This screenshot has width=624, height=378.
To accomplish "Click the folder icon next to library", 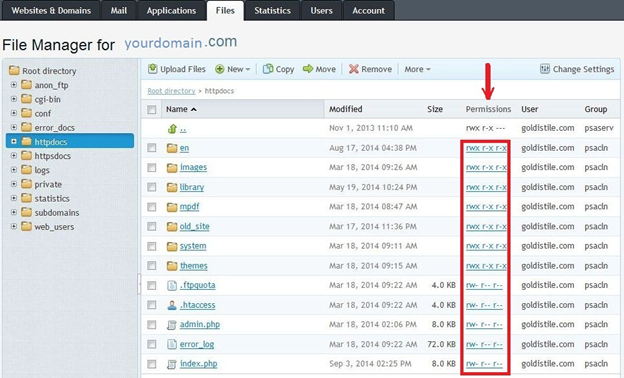I will coord(172,187).
